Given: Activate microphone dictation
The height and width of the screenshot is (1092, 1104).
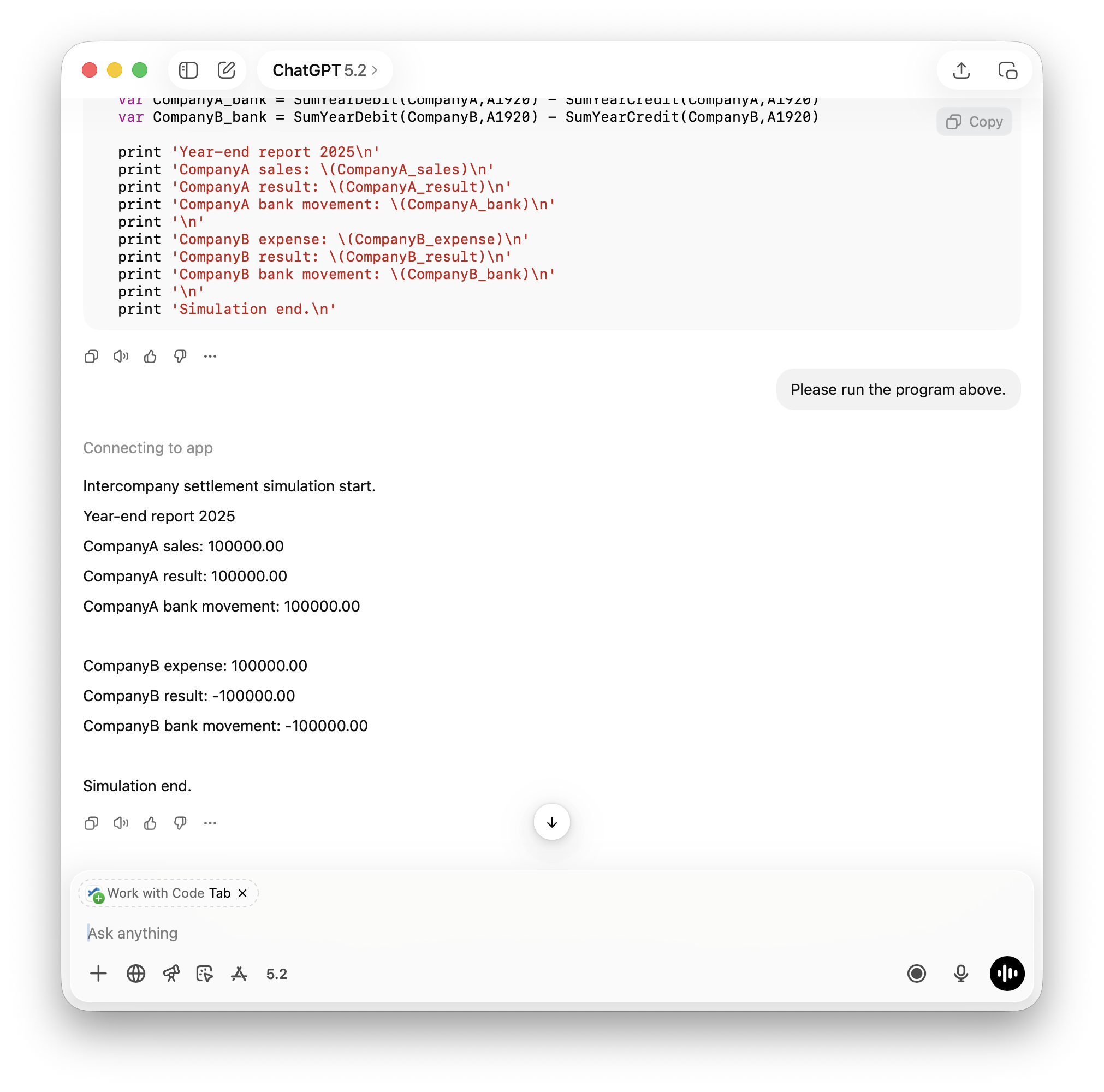Looking at the screenshot, I should pyautogui.click(x=960, y=974).
